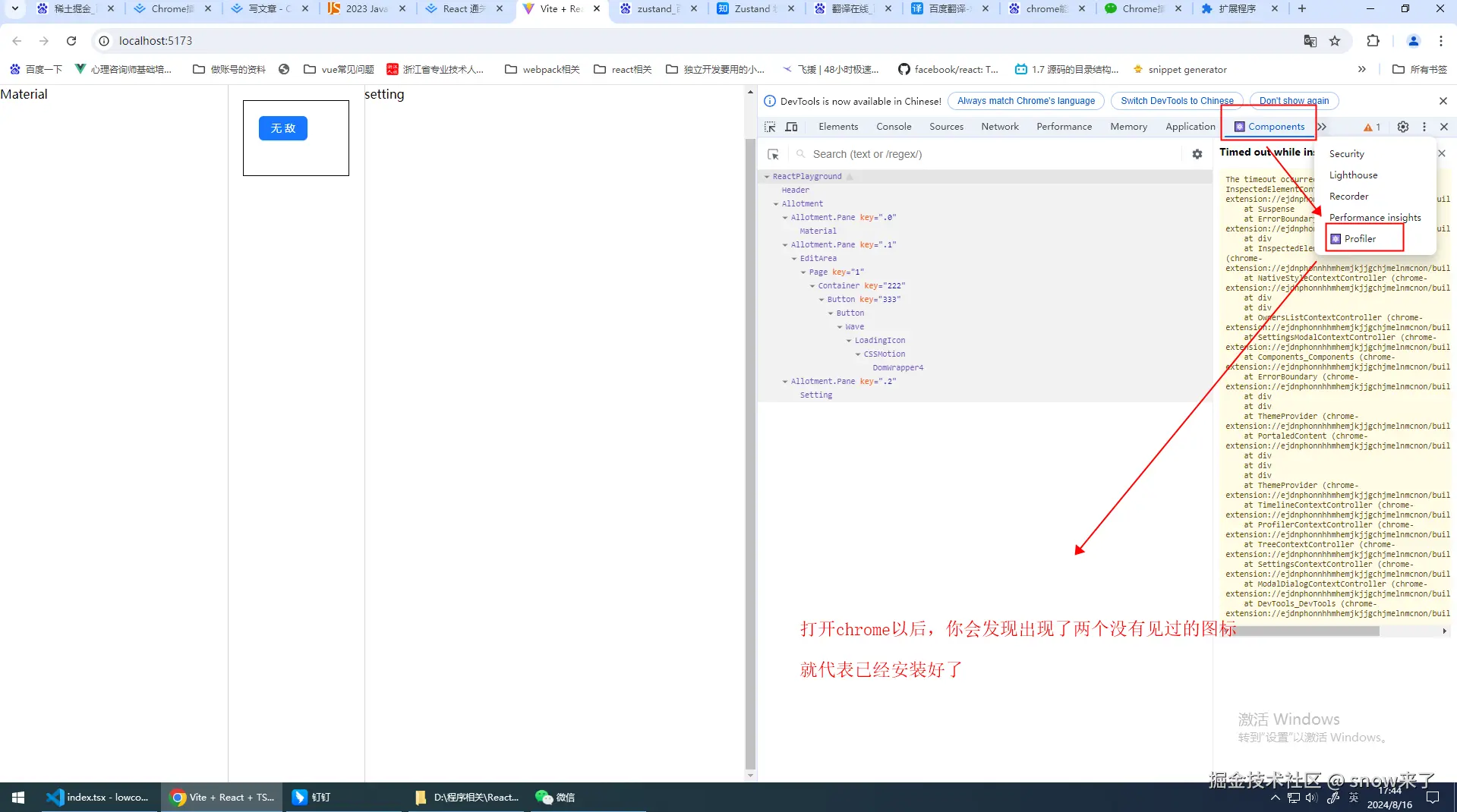Click 'Switch DevTools to Chinese'
The image size is (1457, 812).
1177,101
